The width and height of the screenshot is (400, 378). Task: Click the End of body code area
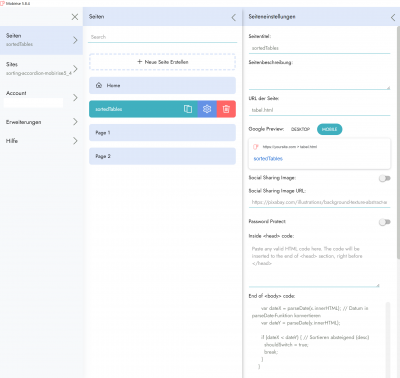coord(317,339)
